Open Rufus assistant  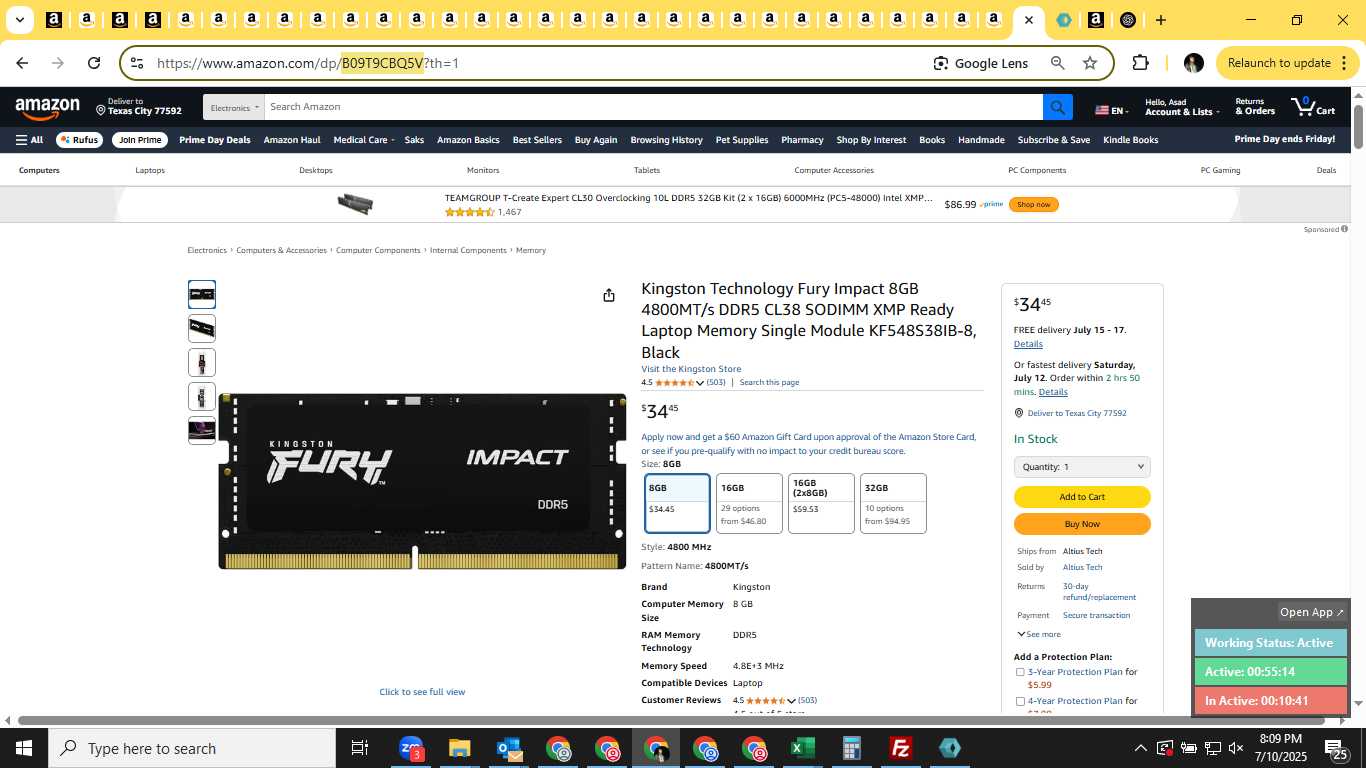[79, 140]
